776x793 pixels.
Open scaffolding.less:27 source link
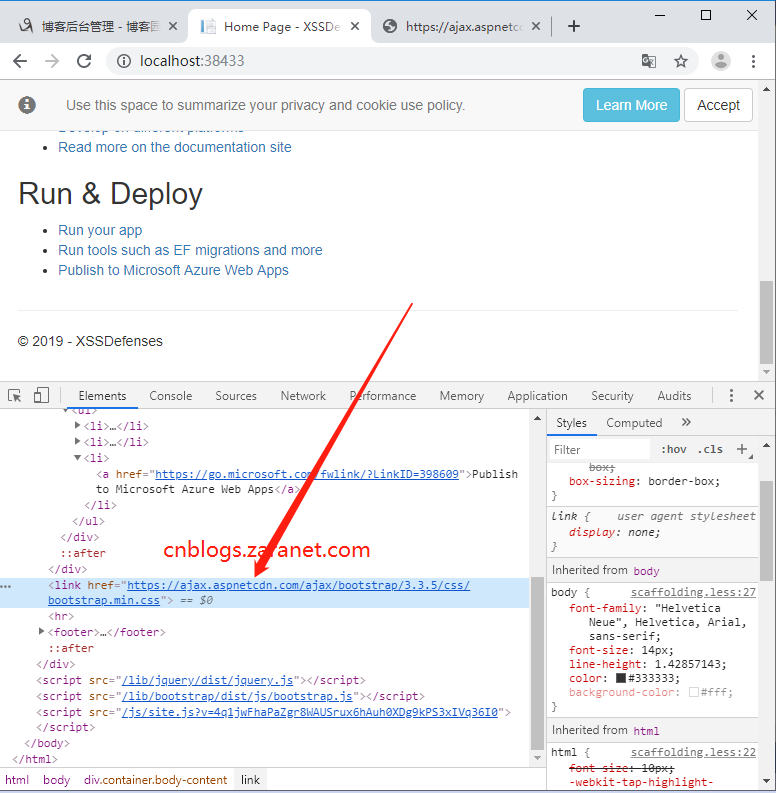pyautogui.click(x=693, y=592)
